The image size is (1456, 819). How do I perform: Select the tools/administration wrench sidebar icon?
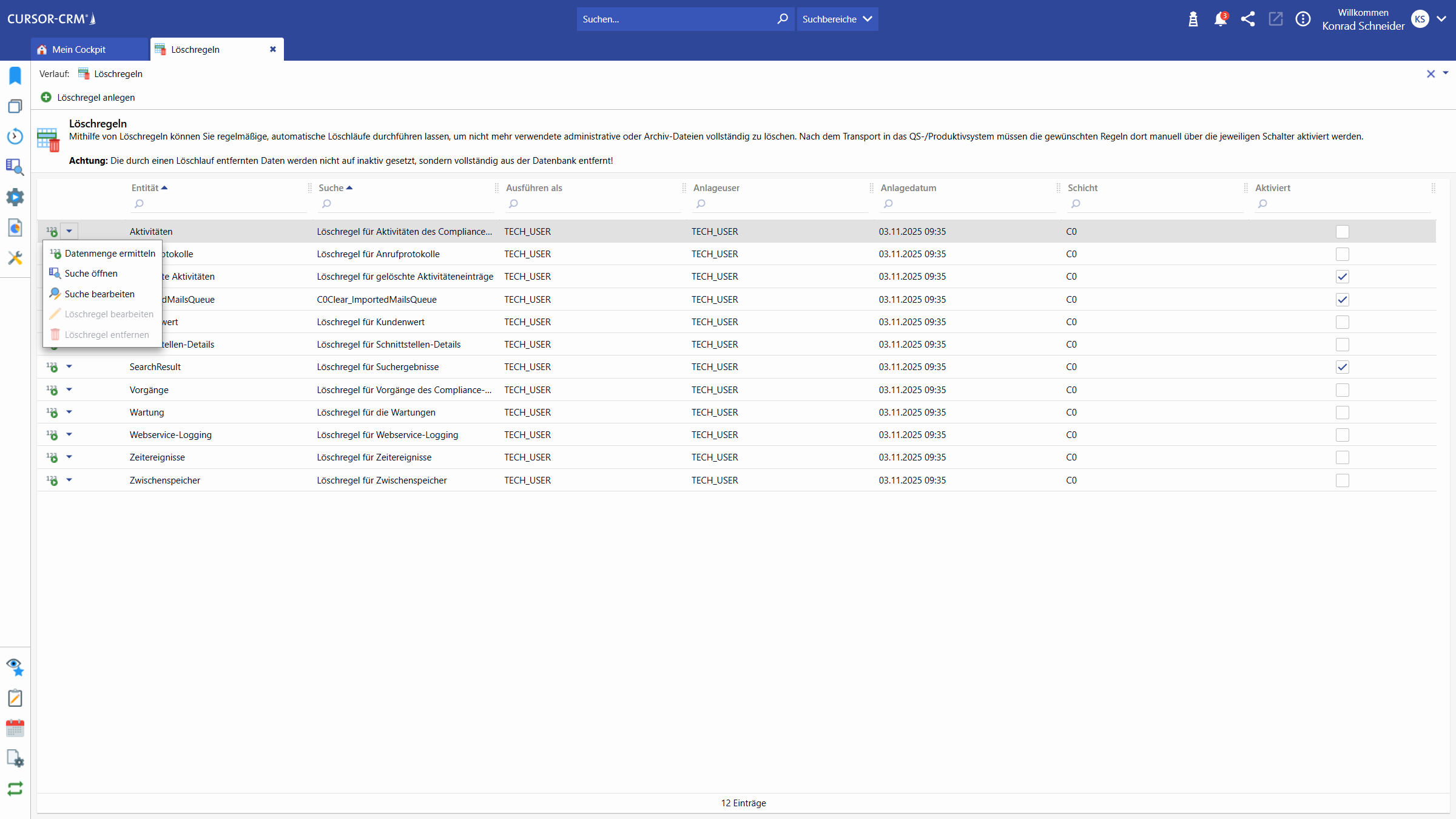(x=15, y=258)
